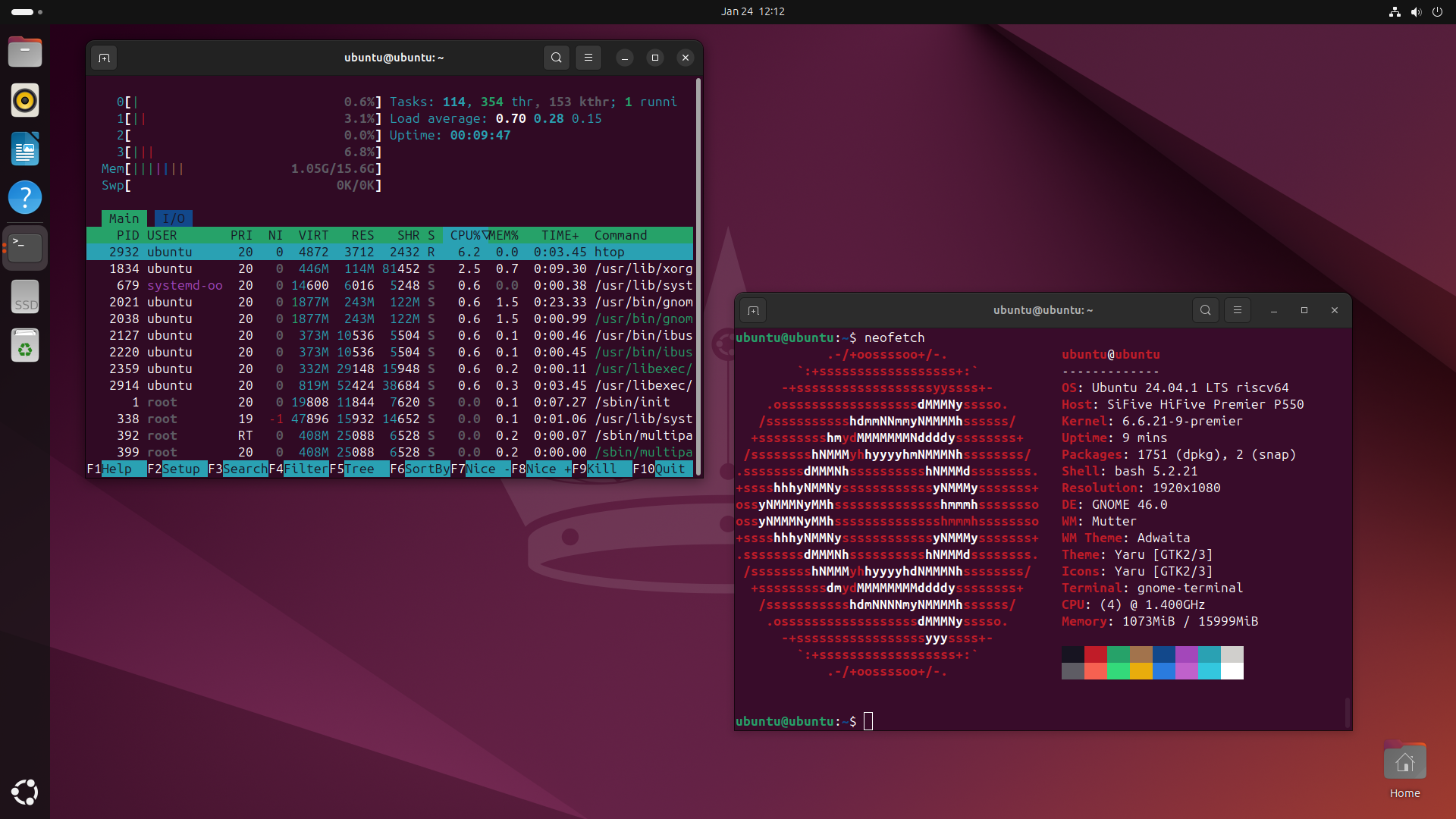
Task: Switch to the I/O tab in htop
Action: (174, 218)
